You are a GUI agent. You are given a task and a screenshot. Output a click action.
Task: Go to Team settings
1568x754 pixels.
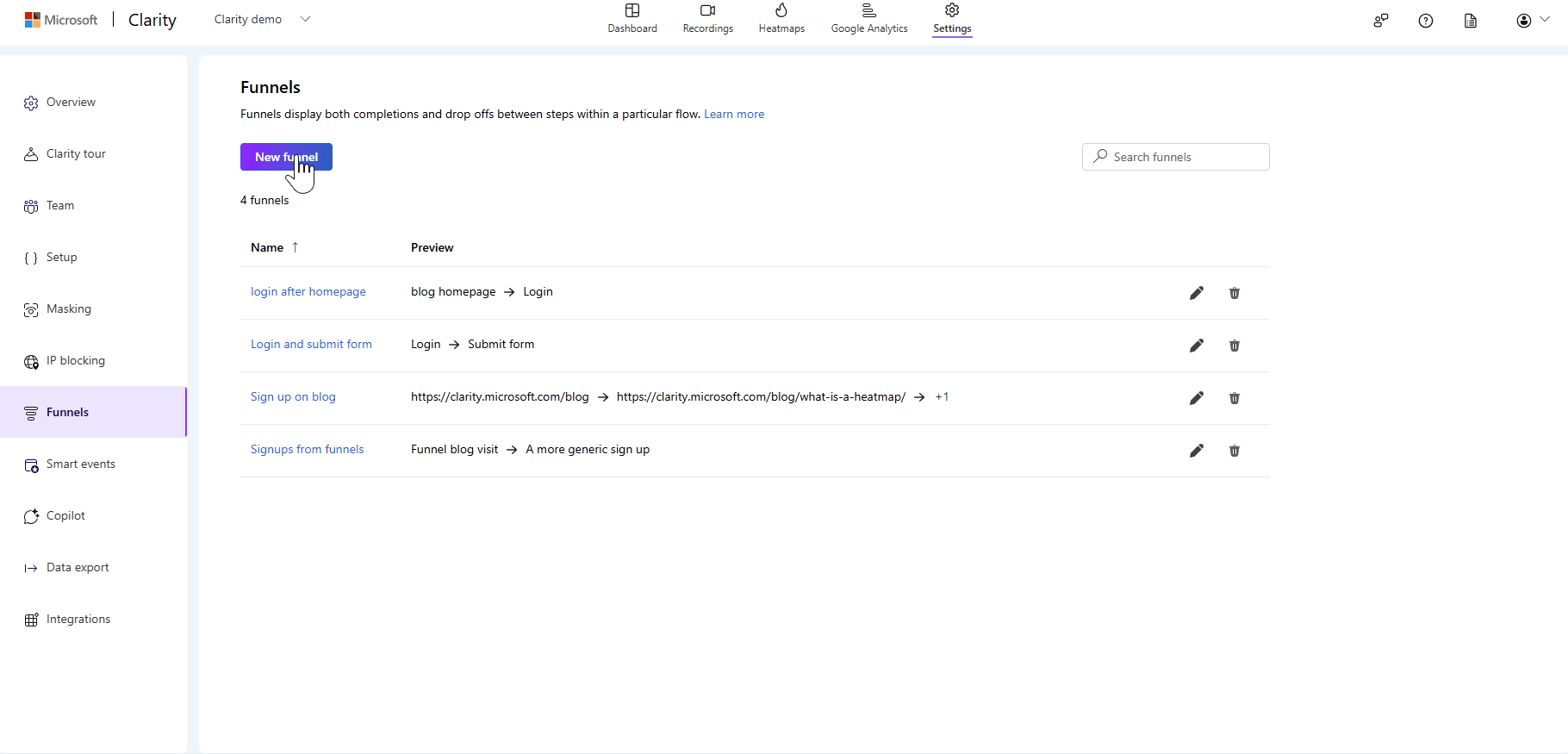tap(93, 206)
